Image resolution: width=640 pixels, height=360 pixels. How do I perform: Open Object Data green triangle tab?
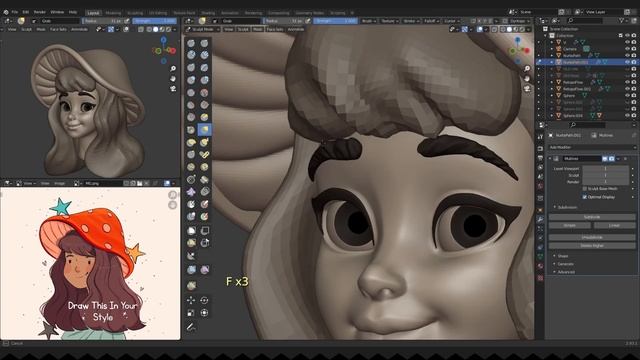click(540, 257)
